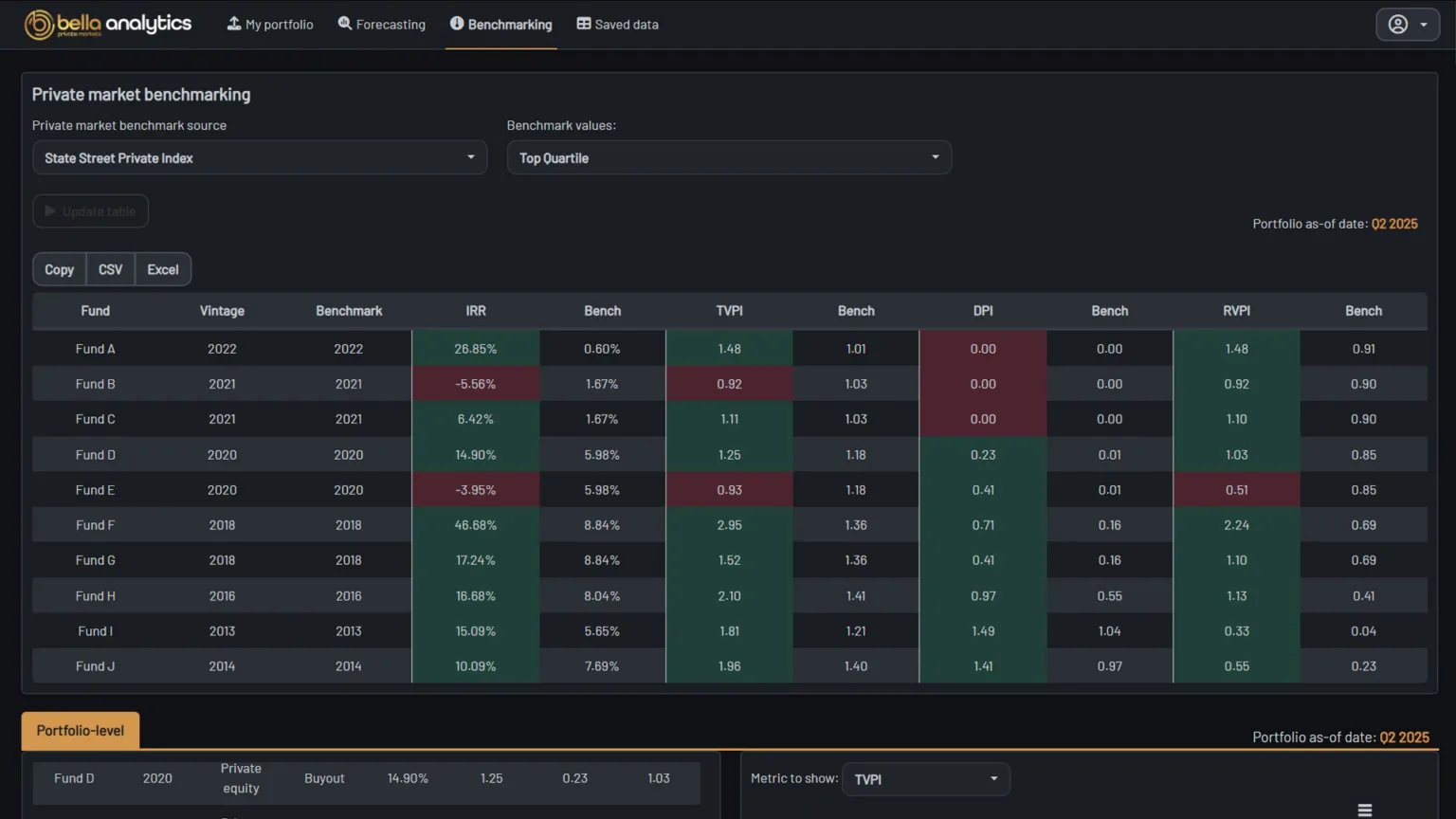Click Fund H's TVPI value 2.10
The image size is (1456, 819).
click(x=729, y=596)
